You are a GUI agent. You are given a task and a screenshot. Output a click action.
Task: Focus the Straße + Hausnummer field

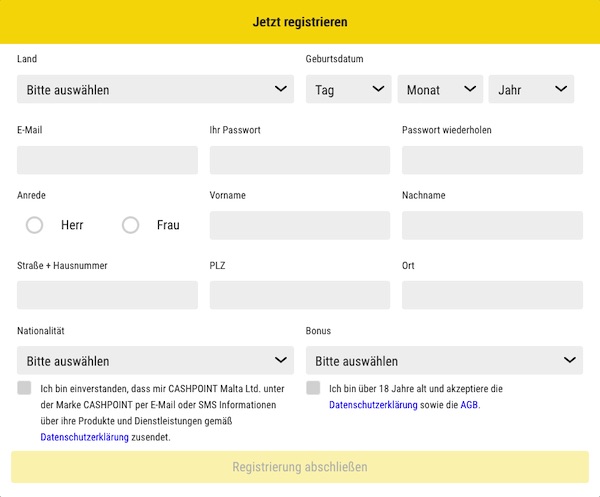(x=107, y=295)
